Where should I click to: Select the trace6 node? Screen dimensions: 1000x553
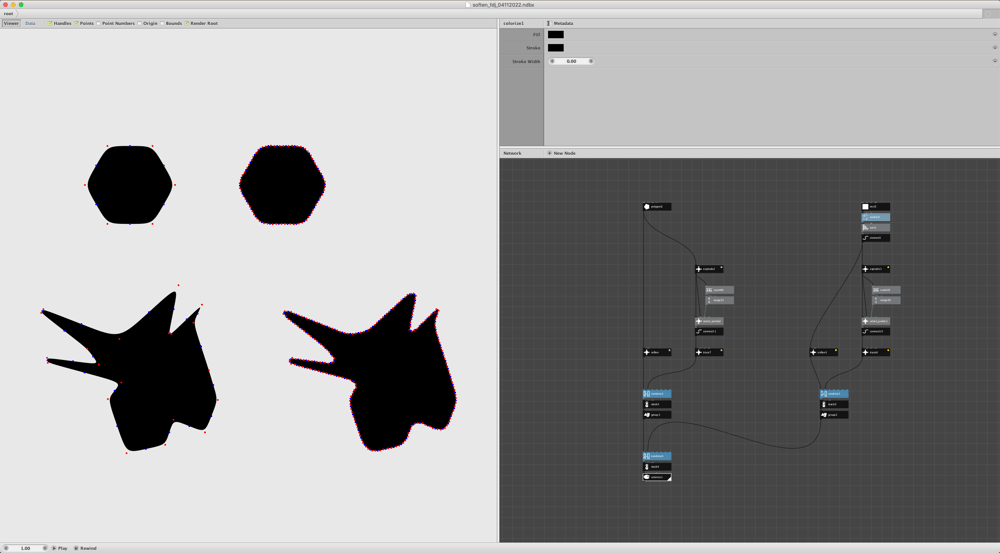[x=876, y=352]
